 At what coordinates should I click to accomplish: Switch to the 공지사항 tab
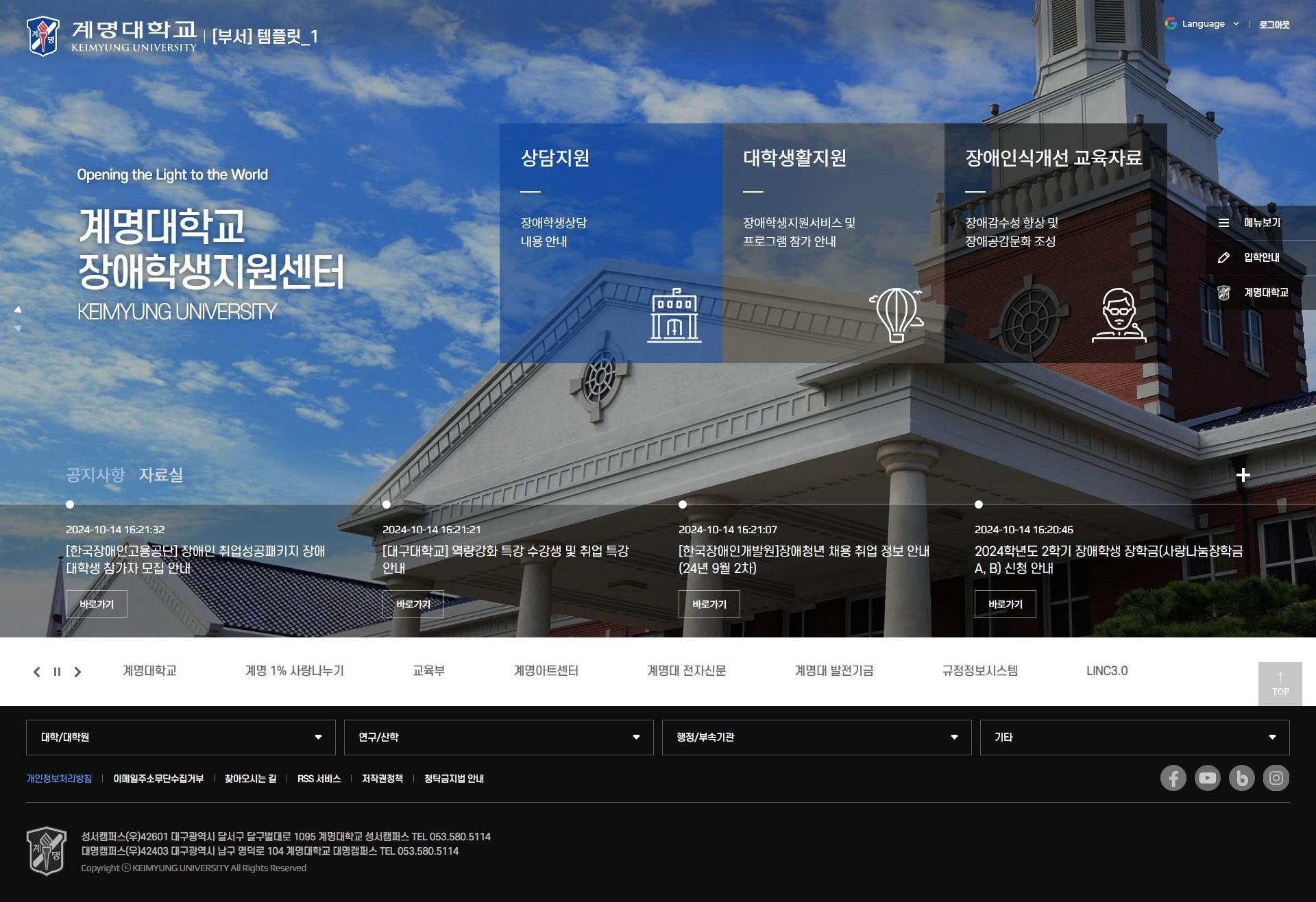click(x=95, y=475)
